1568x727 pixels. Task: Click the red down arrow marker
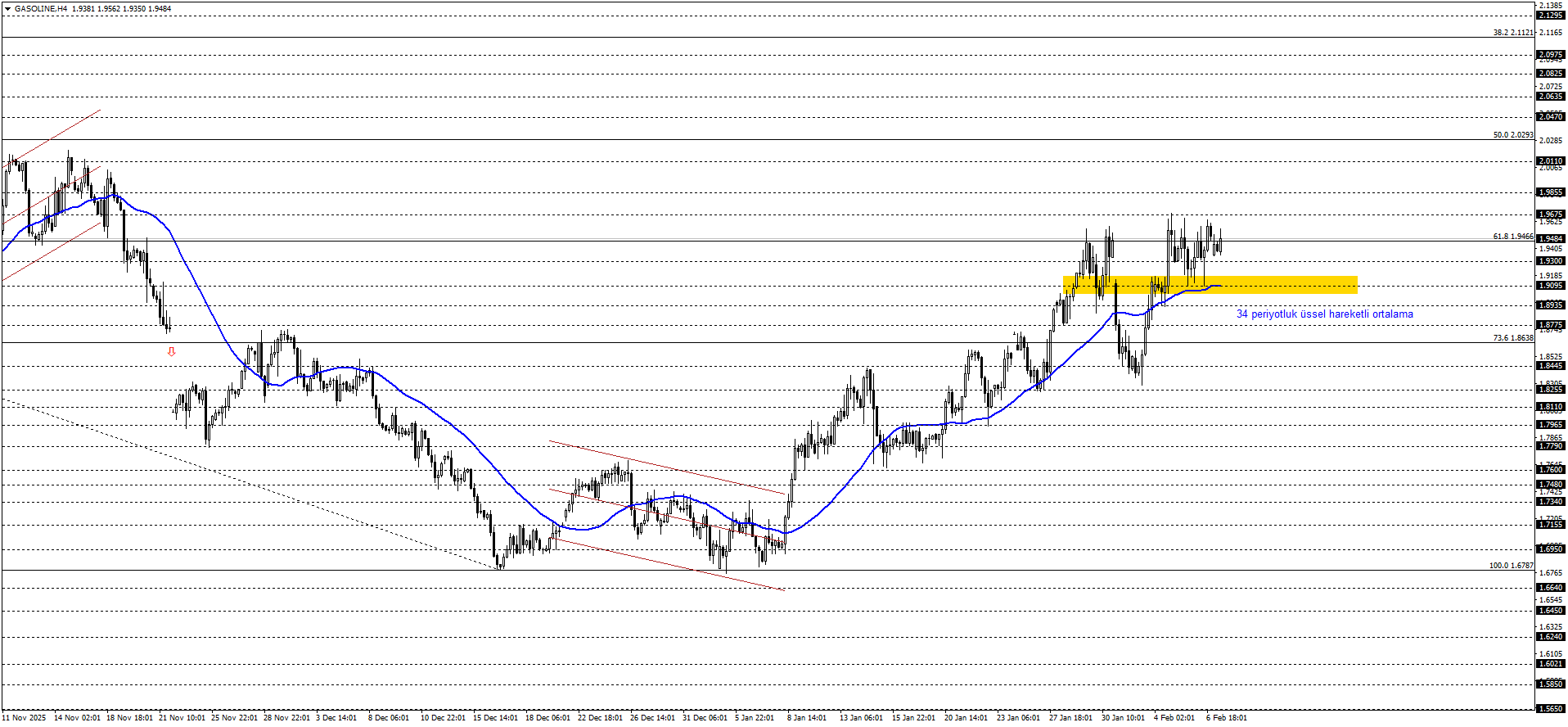[x=171, y=352]
